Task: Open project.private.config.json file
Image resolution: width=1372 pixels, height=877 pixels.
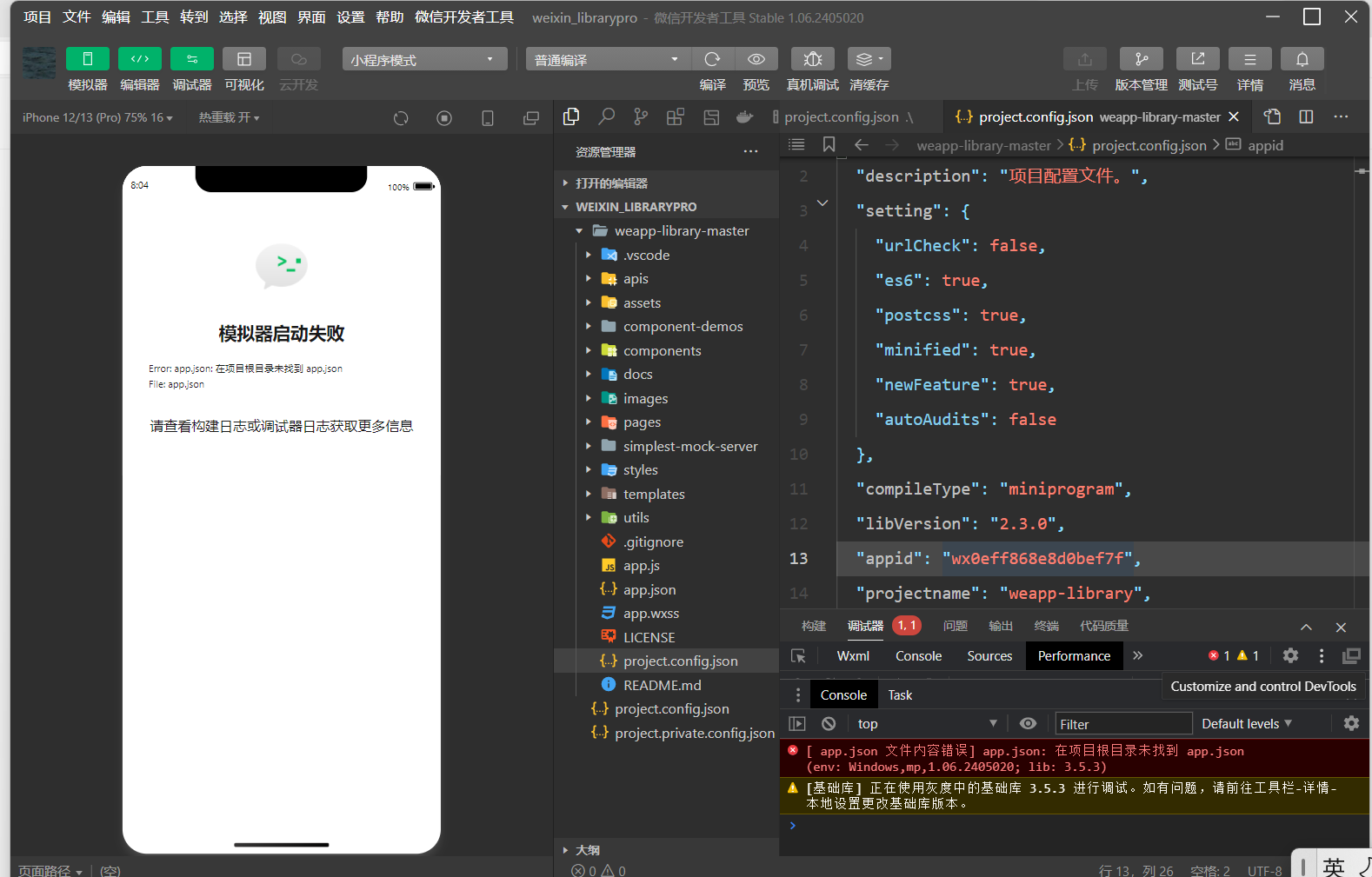Action: pyautogui.click(x=666, y=734)
